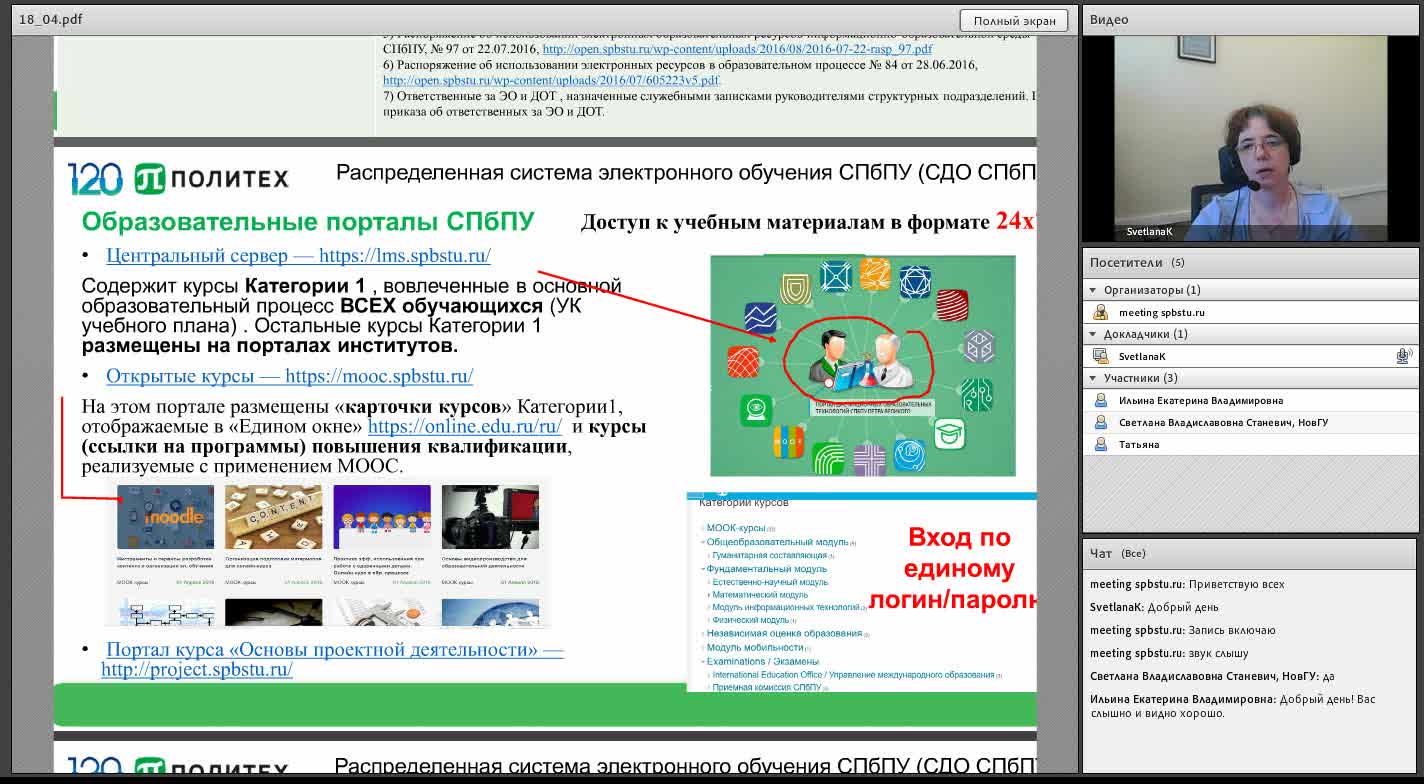Click the participant icon beside Татьяна
The image size is (1424, 784).
(1101, 444)
